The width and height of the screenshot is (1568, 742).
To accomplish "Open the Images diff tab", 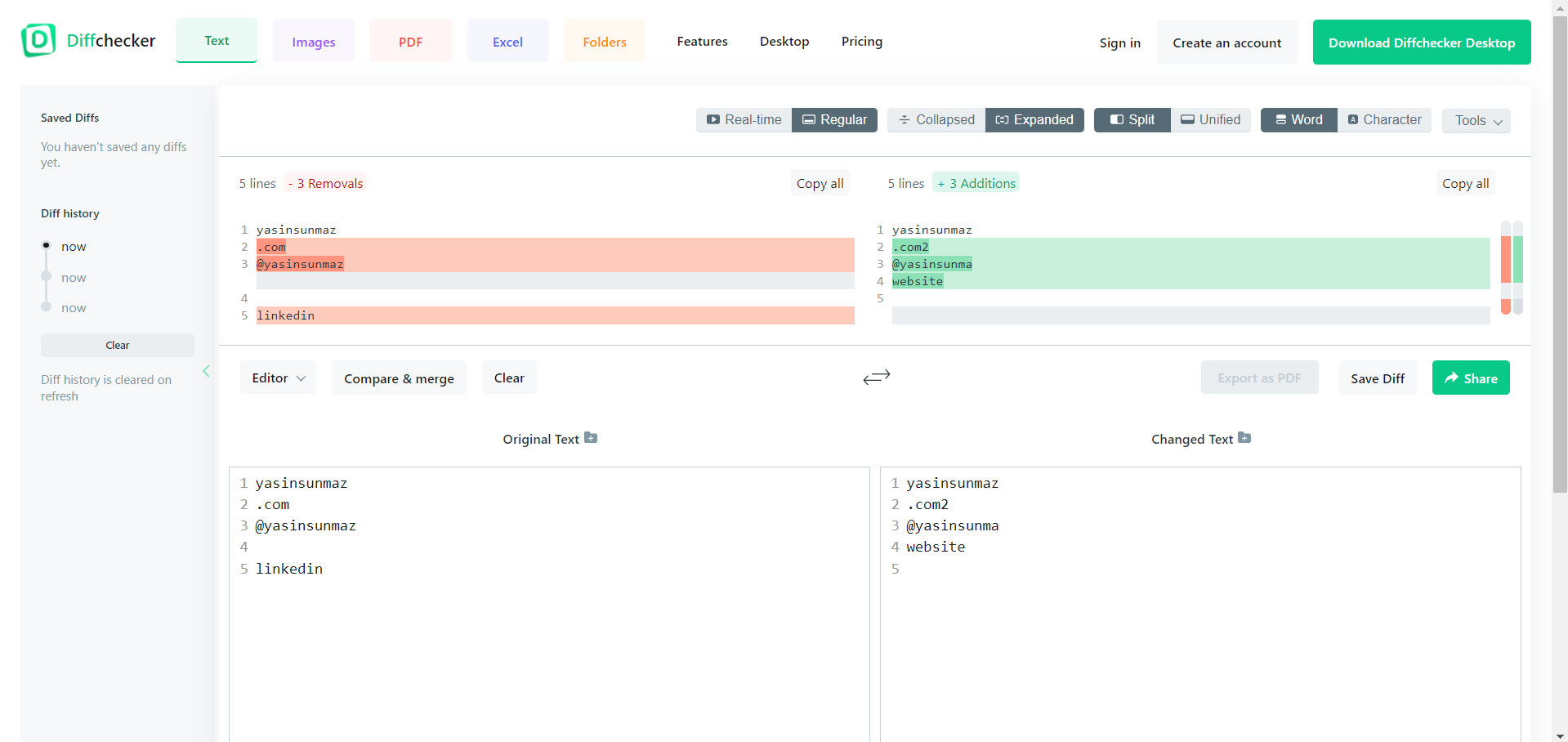I will tap(314, 42).
